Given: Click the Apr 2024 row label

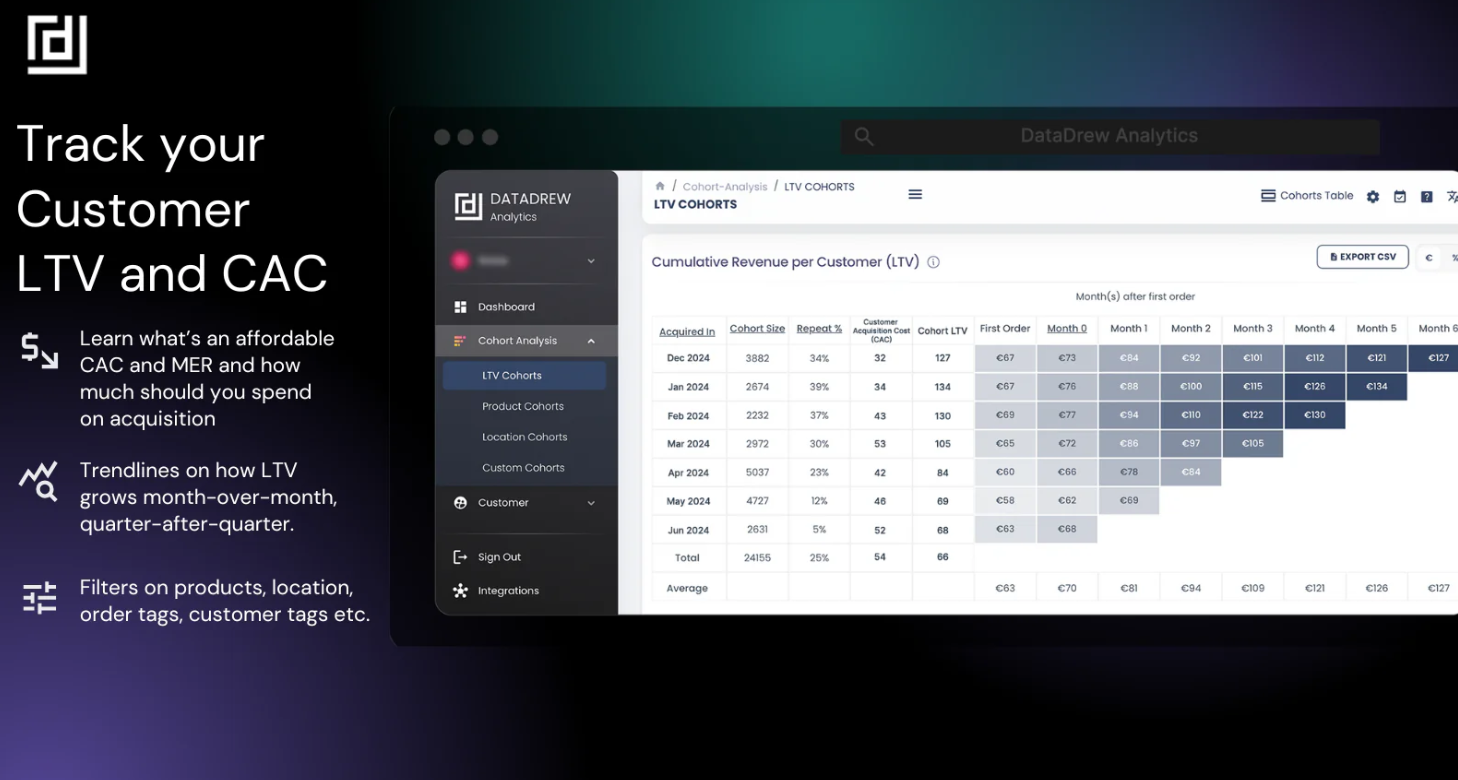Looking at the screenshot, I should coord(687,473).
